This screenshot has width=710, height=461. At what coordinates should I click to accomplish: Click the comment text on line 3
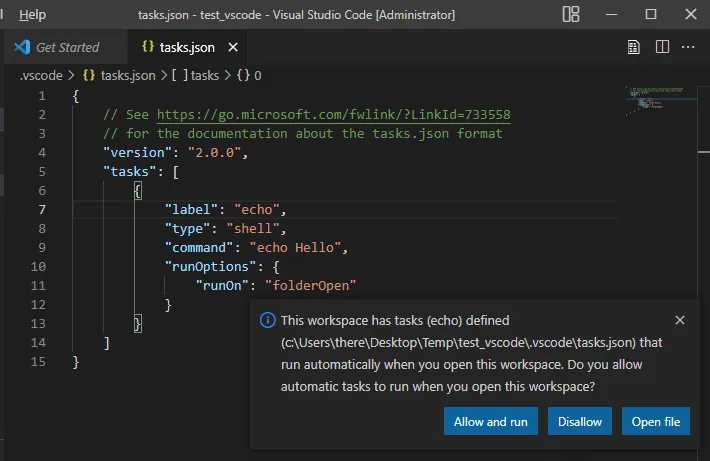click(303, 134)
